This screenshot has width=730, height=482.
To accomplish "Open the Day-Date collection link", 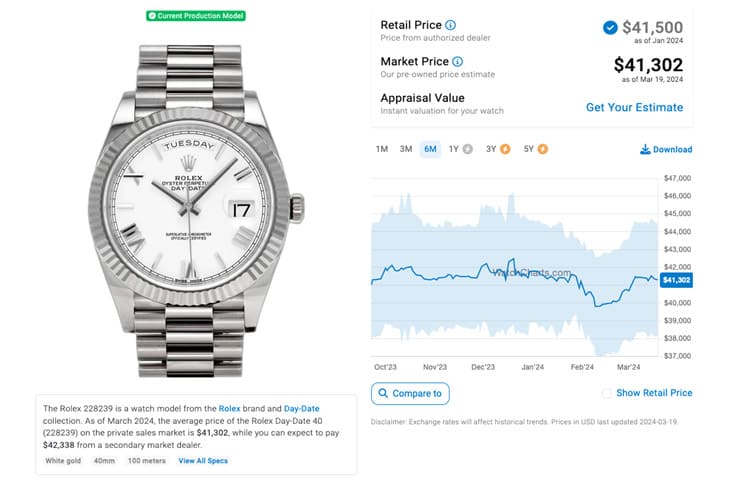I will click(x=302, y=408).
